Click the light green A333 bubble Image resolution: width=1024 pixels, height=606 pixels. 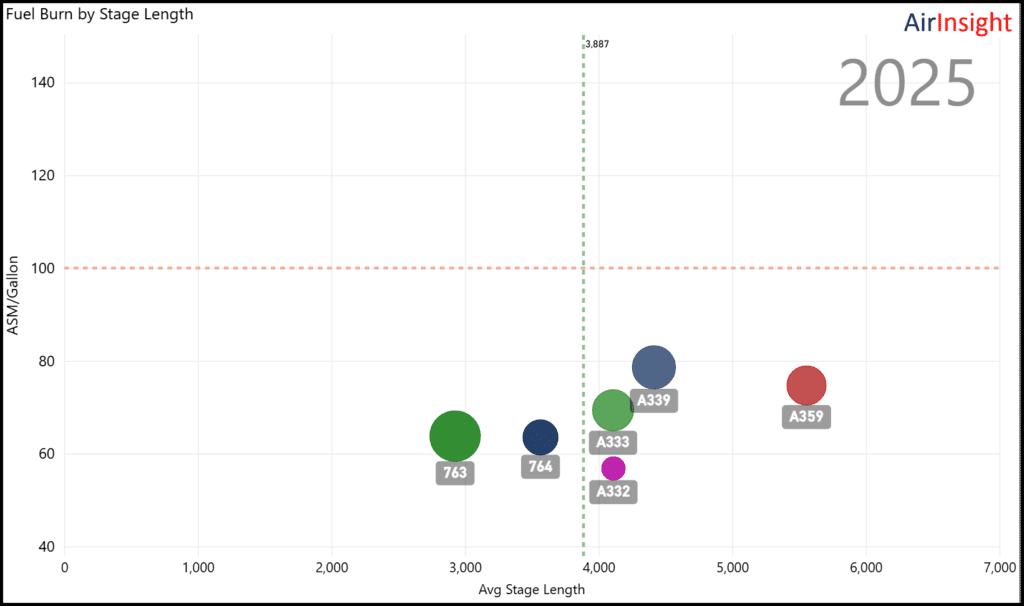(613, 409)
